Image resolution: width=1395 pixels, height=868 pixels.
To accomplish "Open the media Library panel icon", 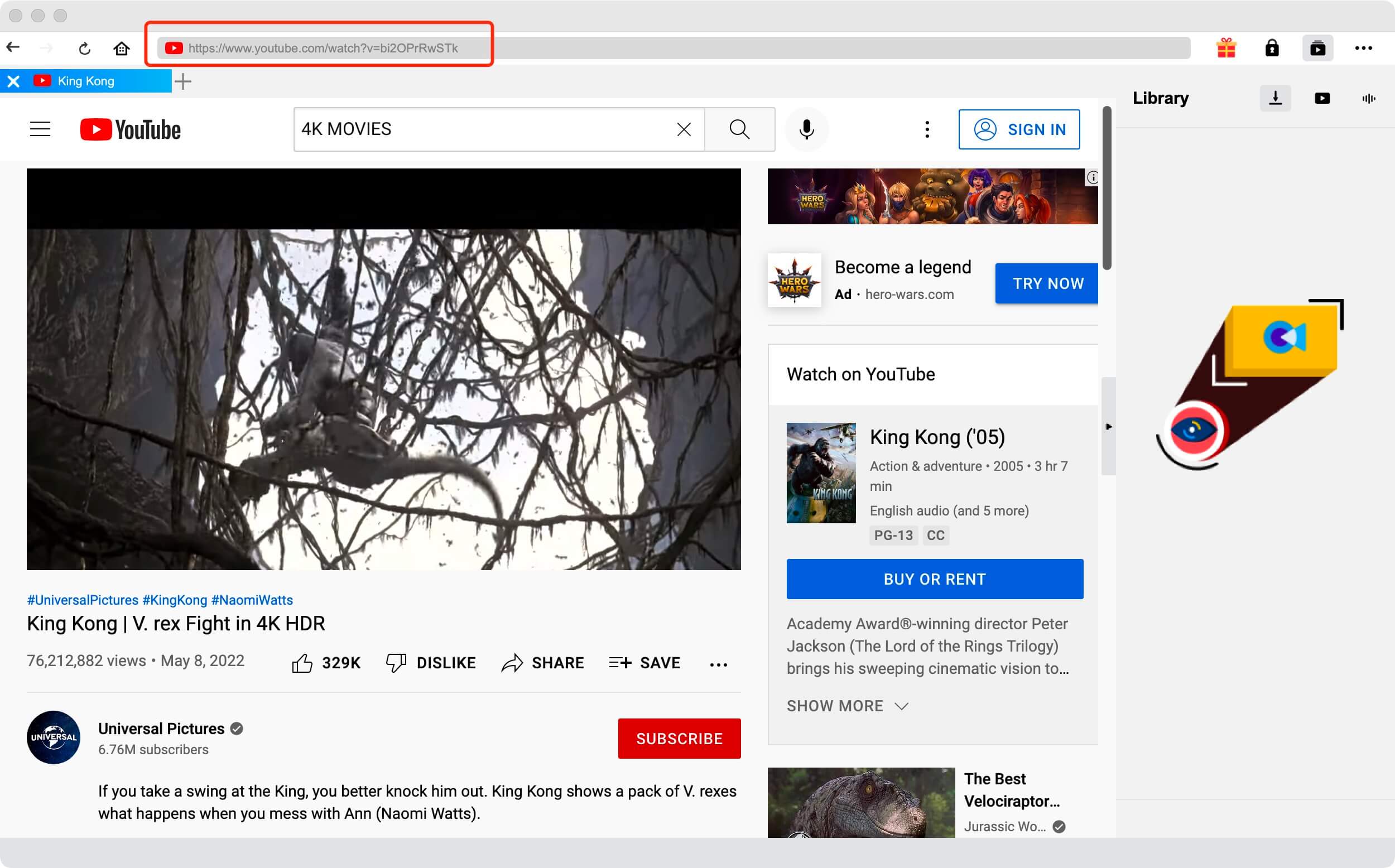I will click(1318, 48).
